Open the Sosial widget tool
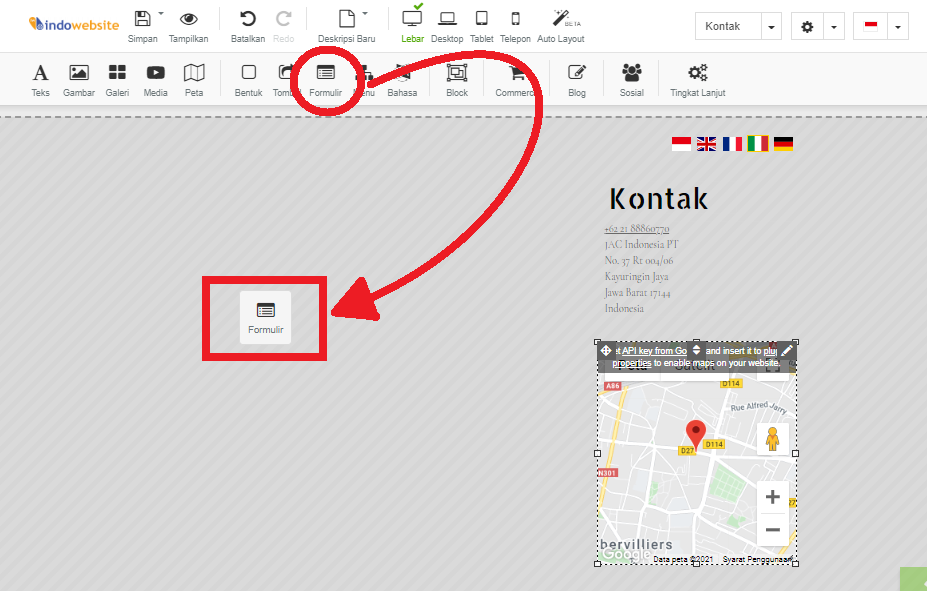The width and height of the screenshot is (927, 591). pos(630,78)
